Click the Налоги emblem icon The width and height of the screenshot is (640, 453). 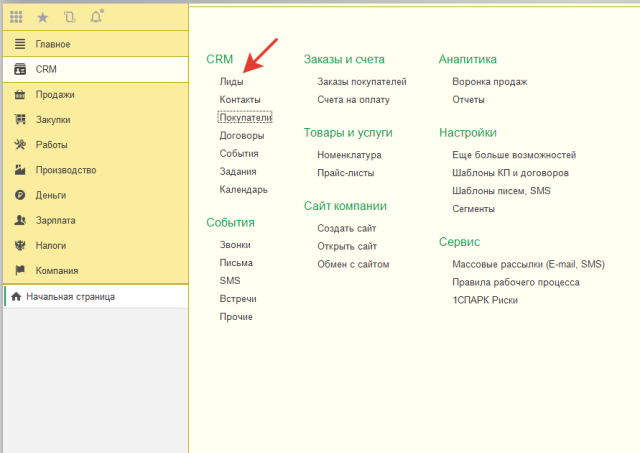coord(20,245)
